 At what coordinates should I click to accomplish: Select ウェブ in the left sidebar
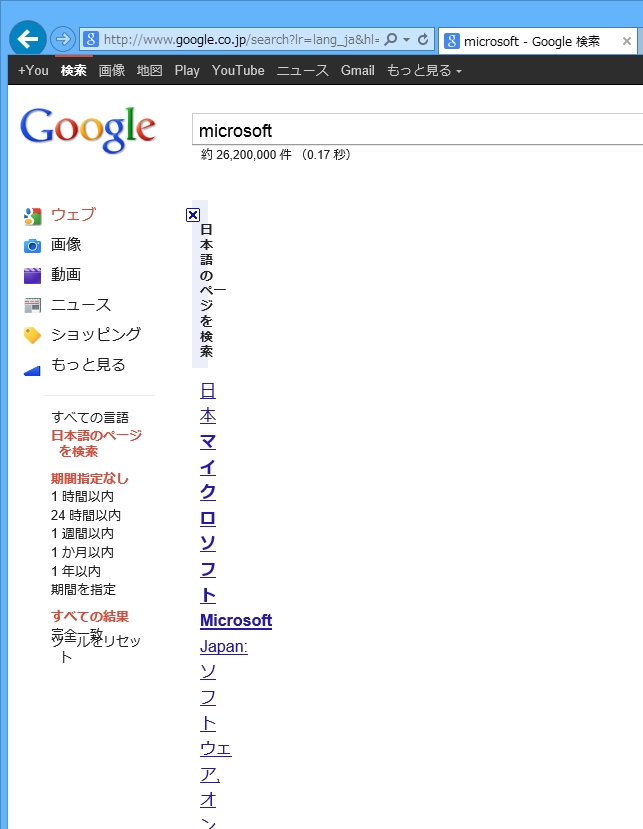coord(74,214)
